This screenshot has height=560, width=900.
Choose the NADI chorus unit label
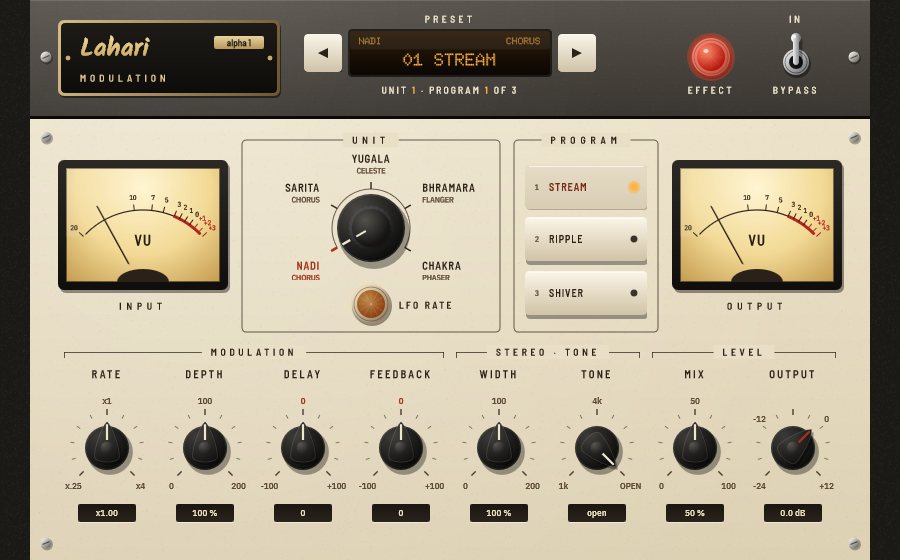point(307,271)
